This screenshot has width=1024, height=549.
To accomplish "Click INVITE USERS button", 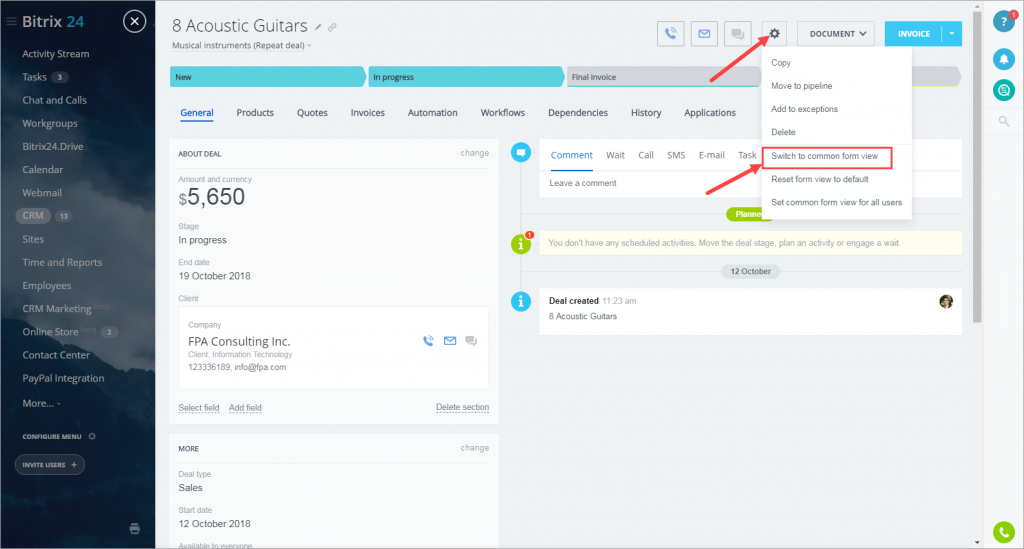I will click(50, 465).
